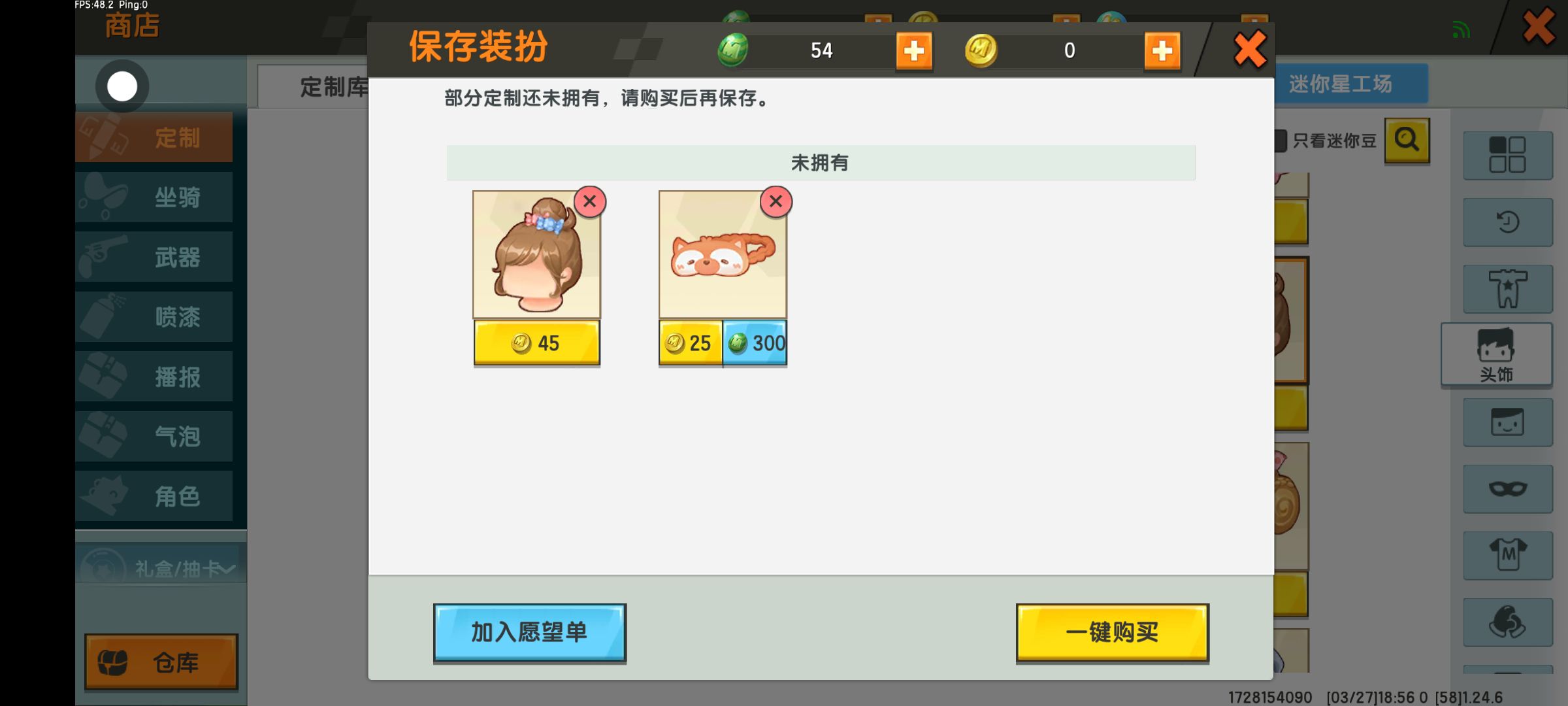Select the outfit suit category icon
The width and height of the screenshot is (1568, 706).
click(x=1508, y=289)
